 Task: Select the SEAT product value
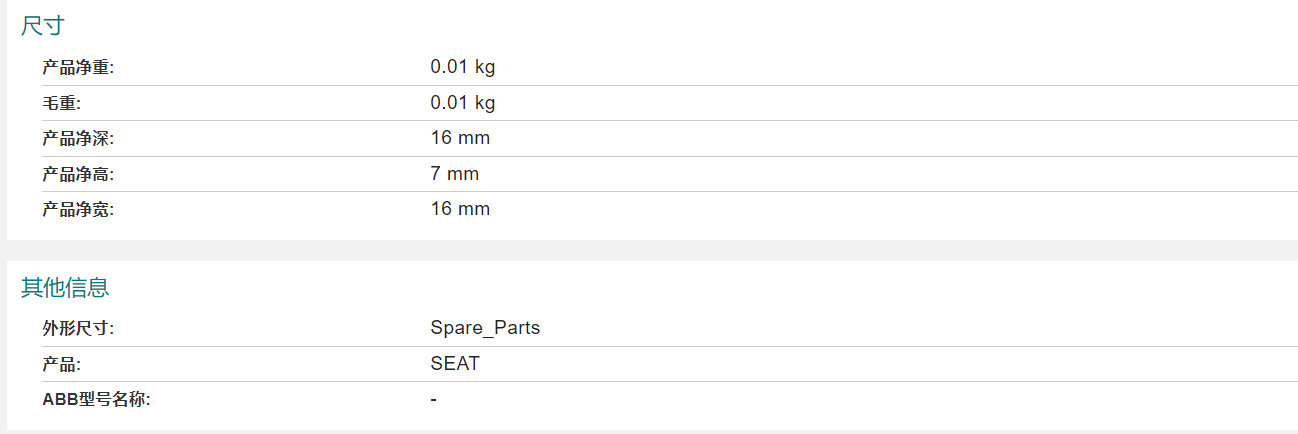(x=455, y=364)
